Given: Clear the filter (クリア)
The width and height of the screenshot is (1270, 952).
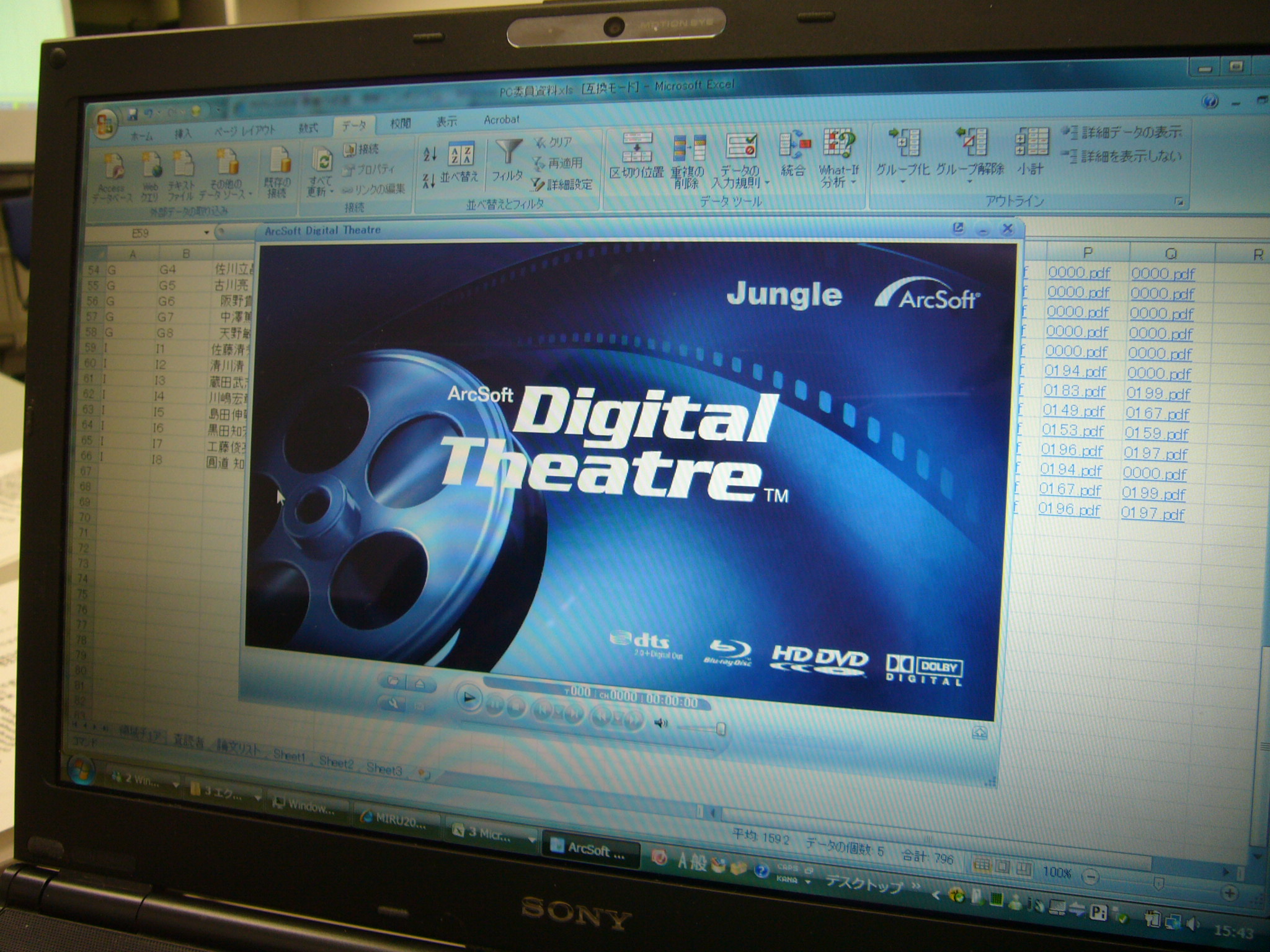Looking at the screenshot, I should click(554, 143).
